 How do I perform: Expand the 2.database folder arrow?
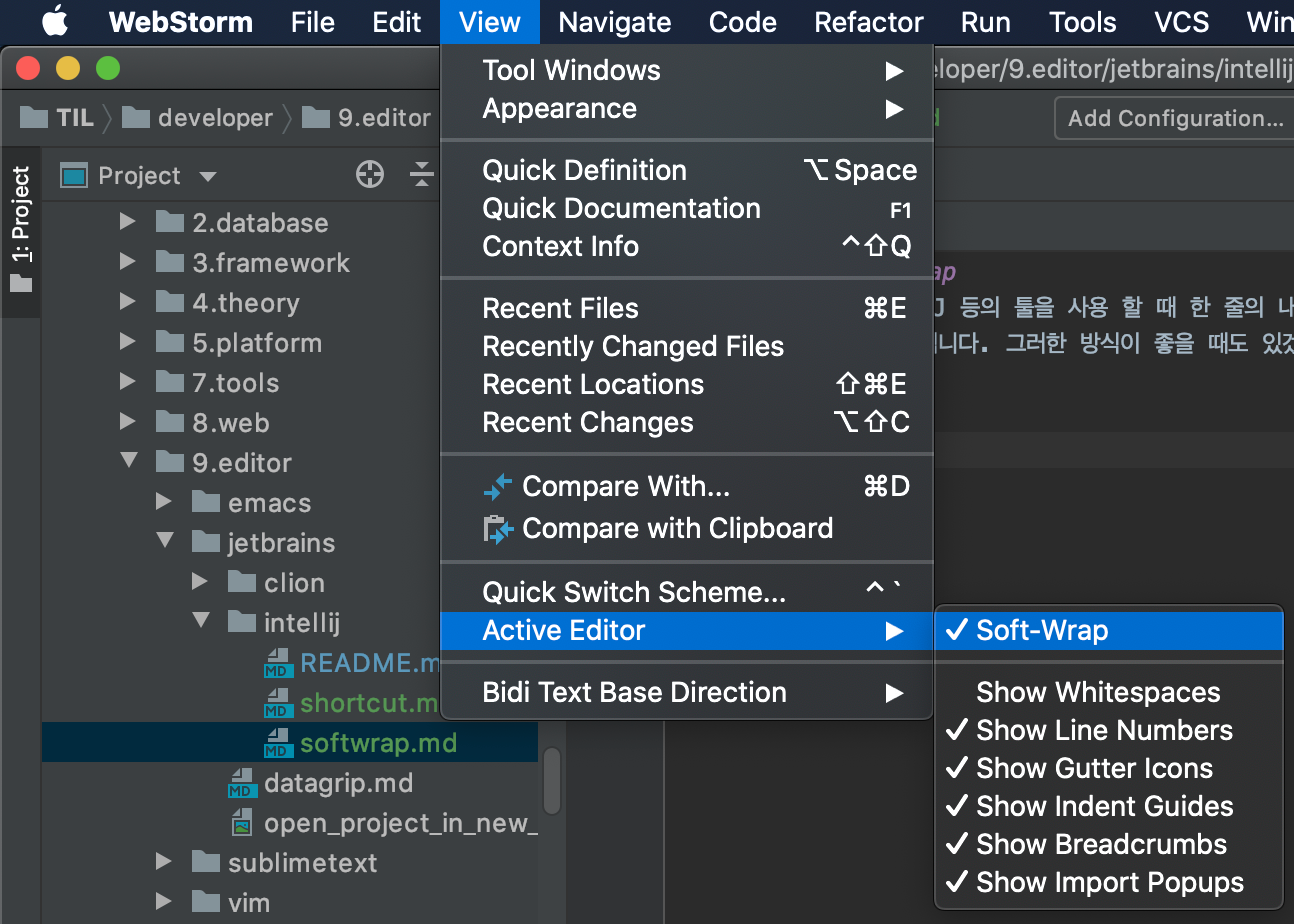(127, 222)
